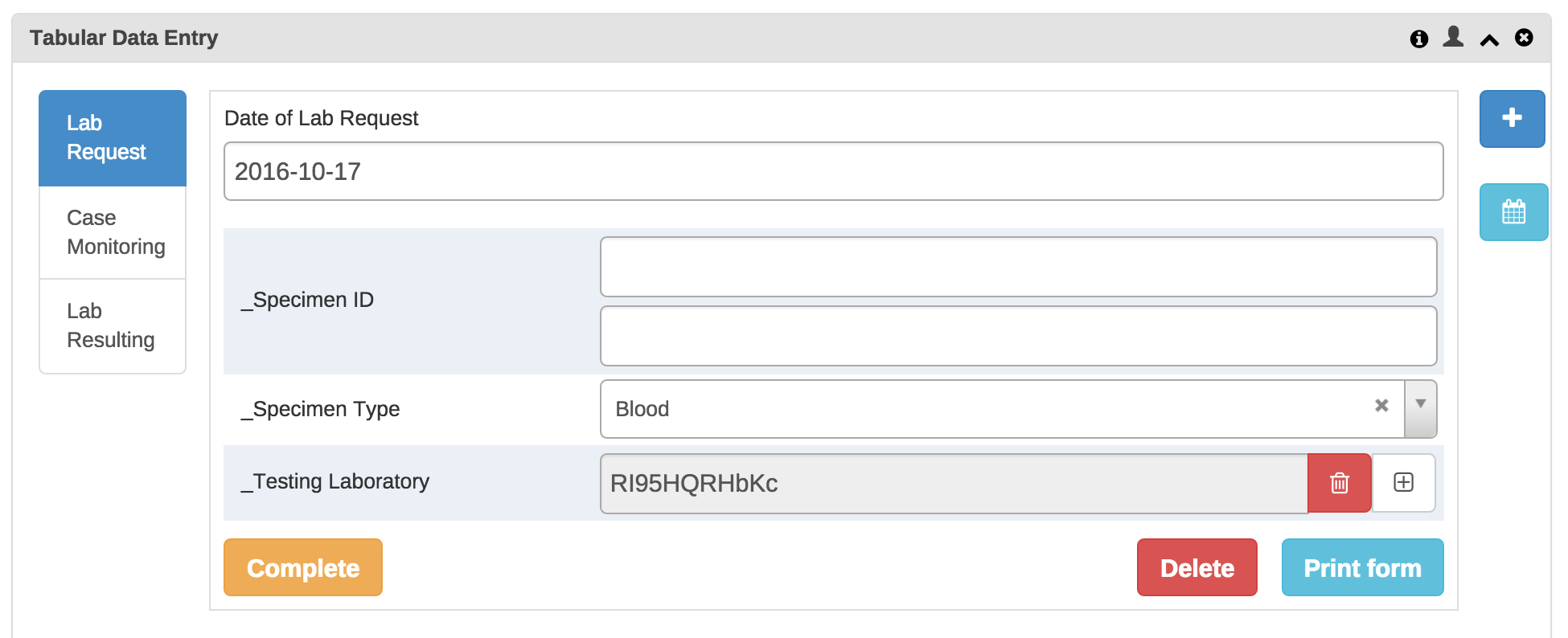Screen dimensions: 1568x638
Task: Click the Print form button
Action: [1362, 567]
